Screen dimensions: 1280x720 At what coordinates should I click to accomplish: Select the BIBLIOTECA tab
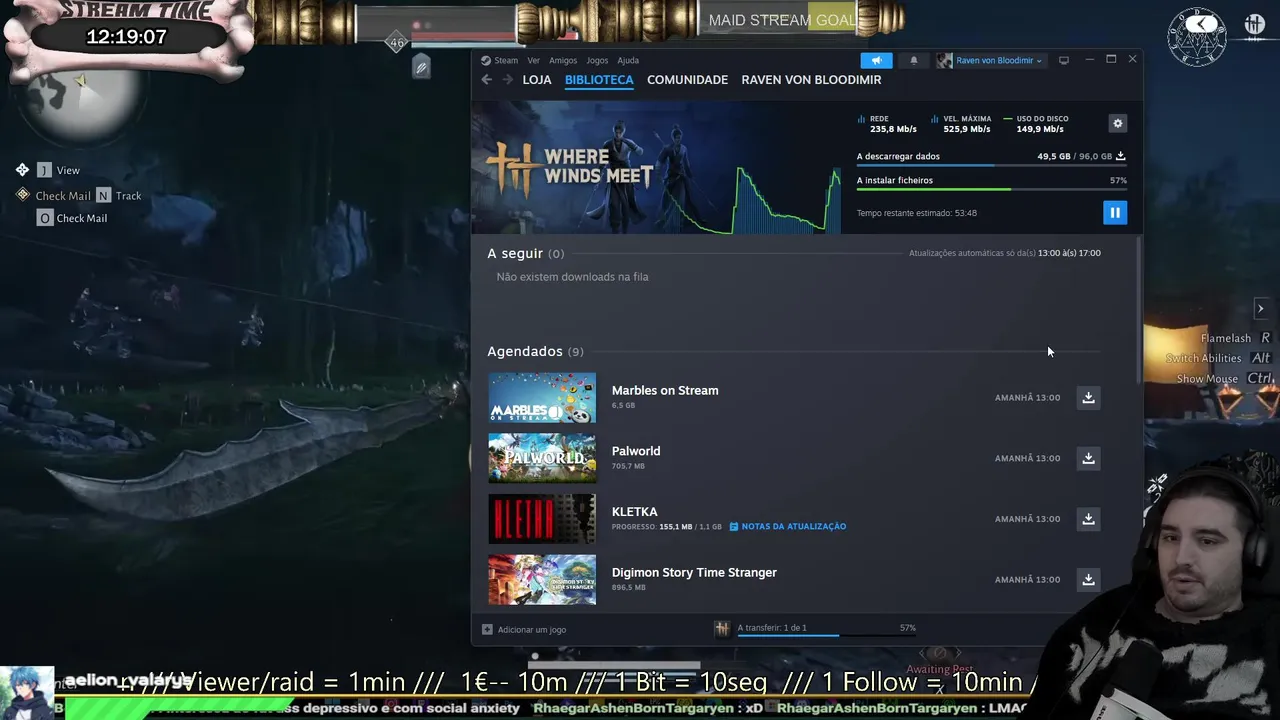pyautogui.click(x=599, y=80)
